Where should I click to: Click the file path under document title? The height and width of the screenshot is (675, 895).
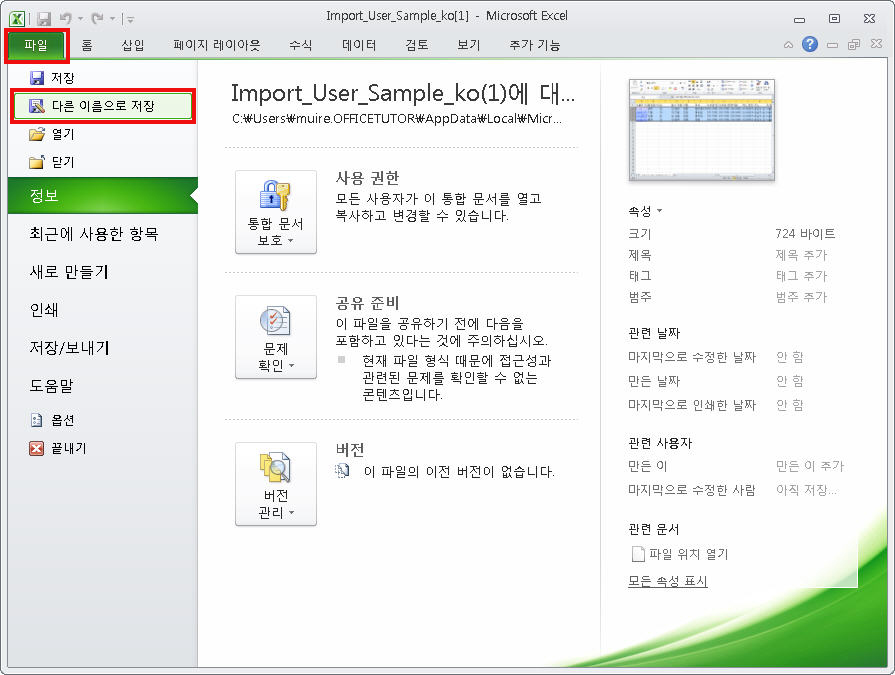pos(397,119)
